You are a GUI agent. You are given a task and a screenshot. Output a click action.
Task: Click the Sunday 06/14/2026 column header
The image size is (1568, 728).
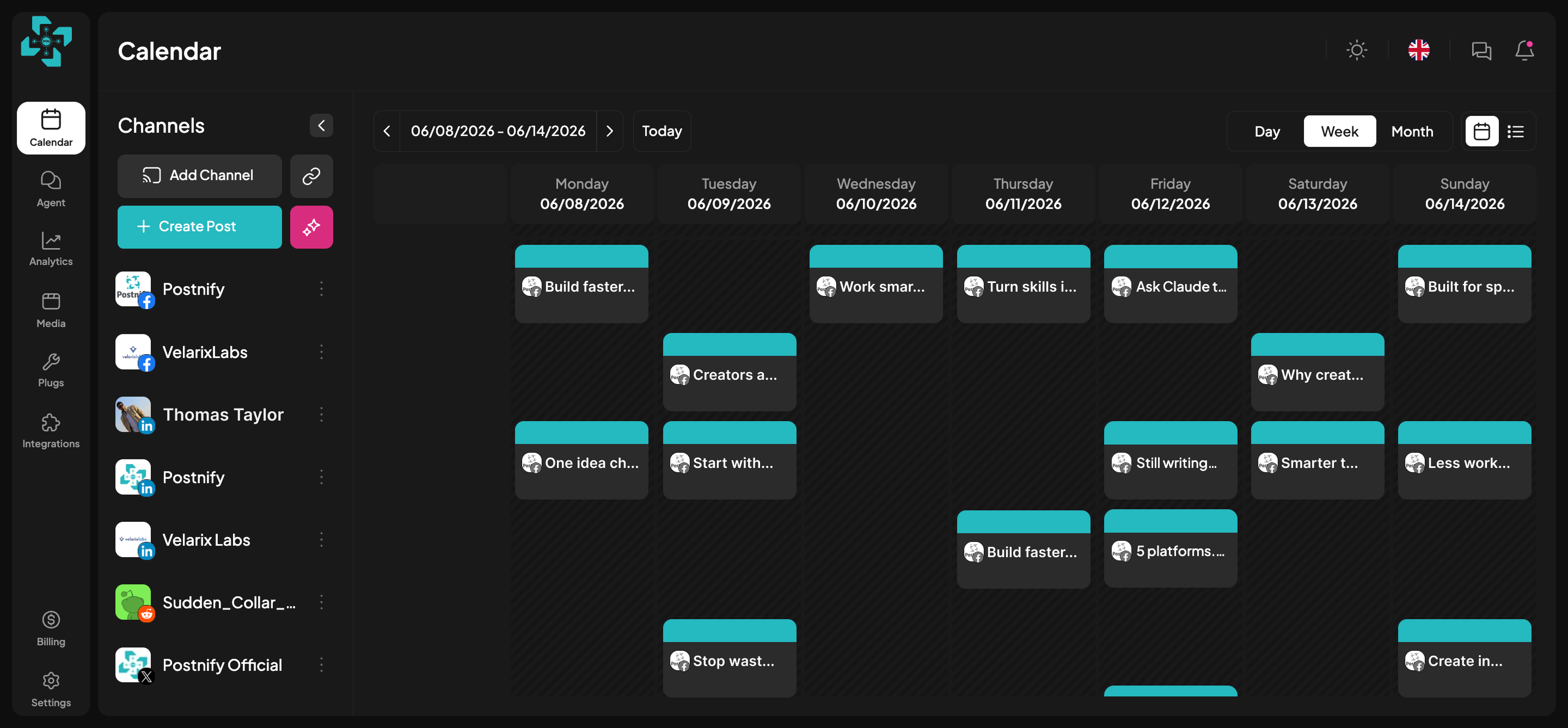pyautogui.click(x=1465, y=194)
